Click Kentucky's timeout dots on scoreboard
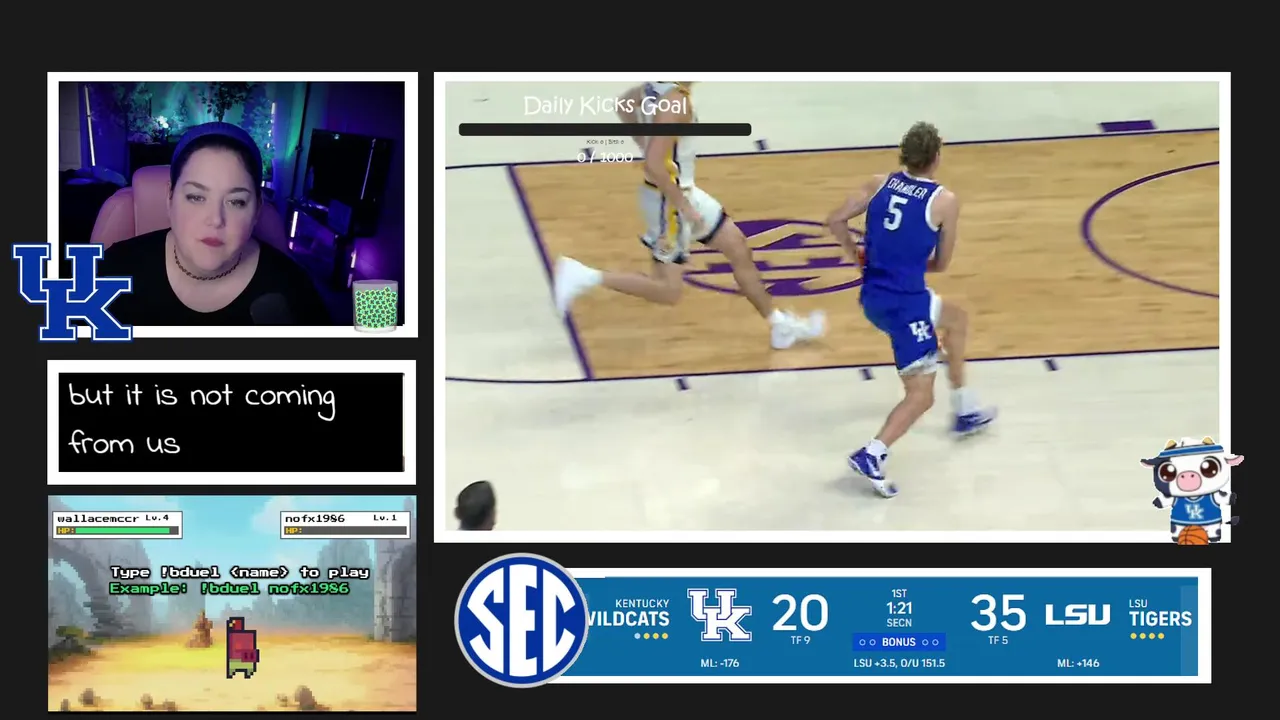This screenshot has height=720, width=1280. (x=651, y=636)
